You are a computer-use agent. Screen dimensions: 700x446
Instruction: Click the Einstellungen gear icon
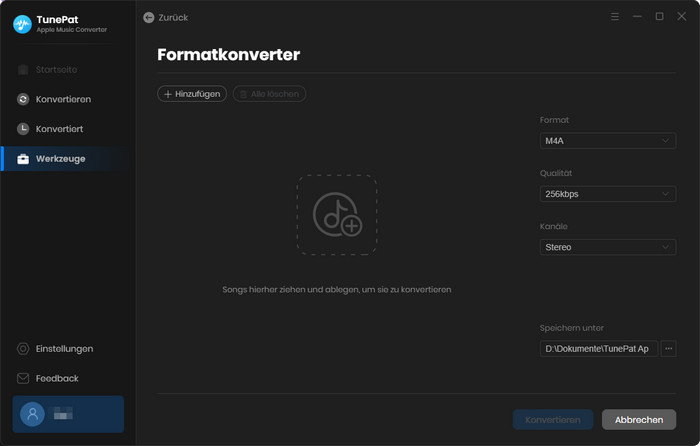[23, 349]
